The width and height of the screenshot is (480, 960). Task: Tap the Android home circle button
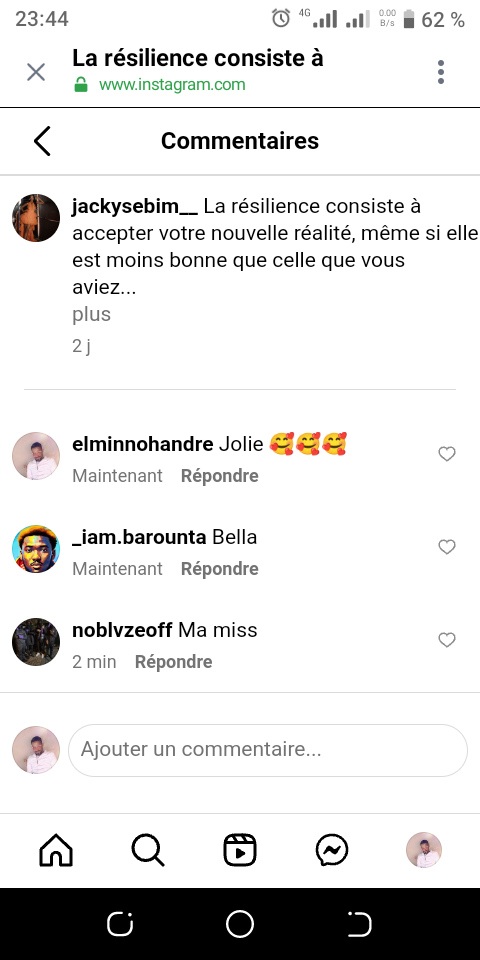point(240,924)
